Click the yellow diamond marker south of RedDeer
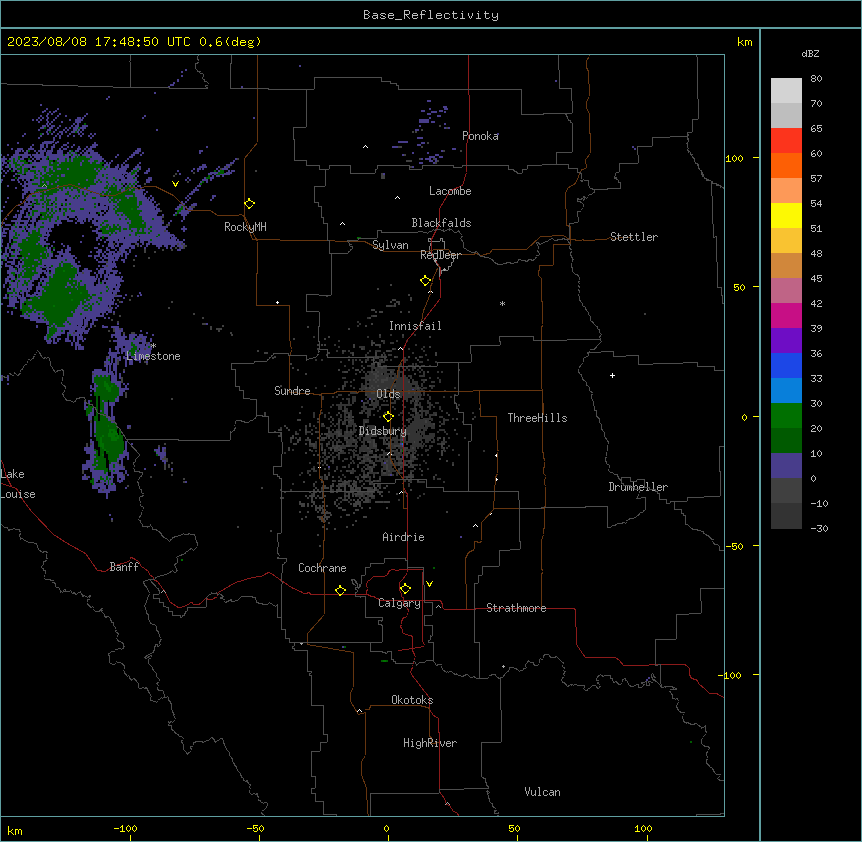Image resolution: width=862 pixels, height=842 pixels. (x=426, y=281)
